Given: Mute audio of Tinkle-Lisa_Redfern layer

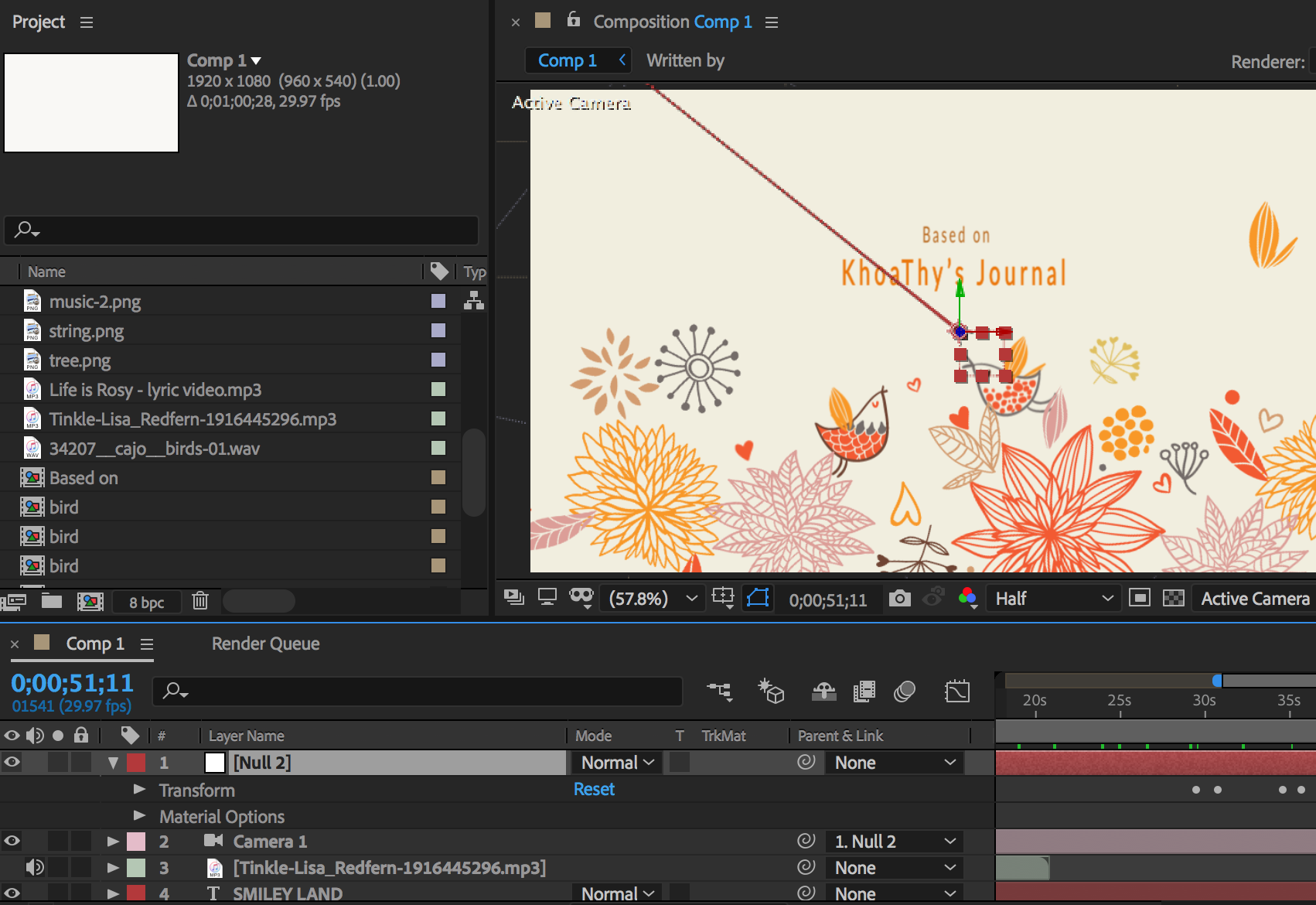Looking at the screenshot, I should [35, 867].
